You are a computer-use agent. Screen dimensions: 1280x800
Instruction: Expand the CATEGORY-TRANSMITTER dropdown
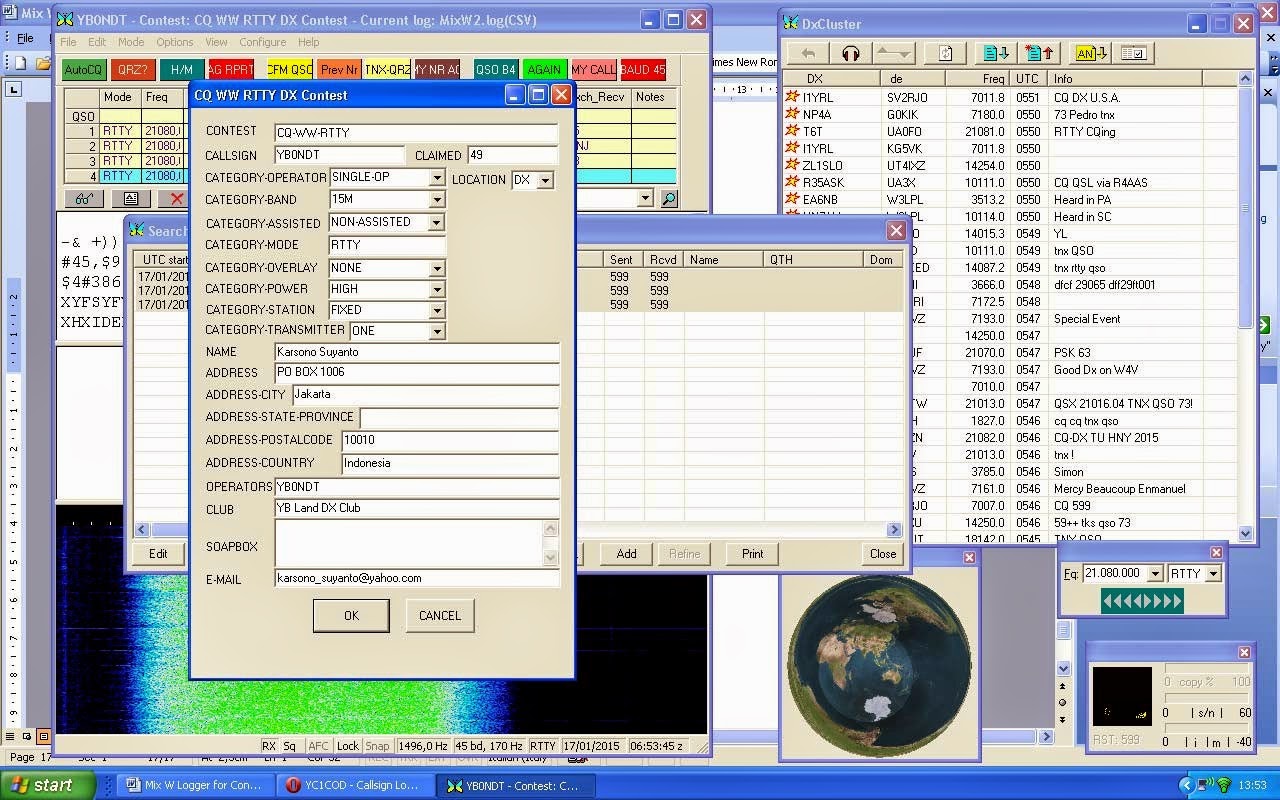(x=437, y=331)
